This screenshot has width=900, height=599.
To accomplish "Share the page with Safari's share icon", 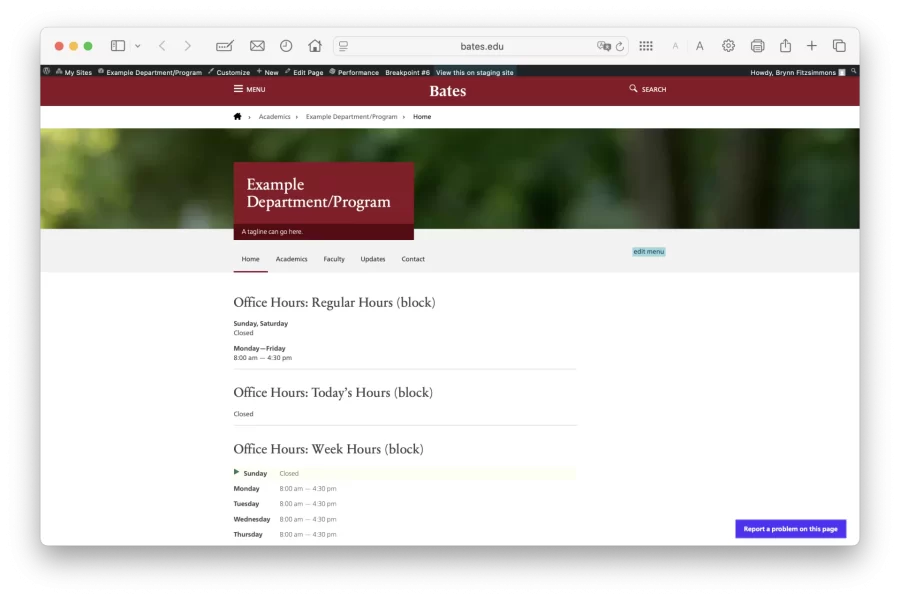I will coord(784,45).
